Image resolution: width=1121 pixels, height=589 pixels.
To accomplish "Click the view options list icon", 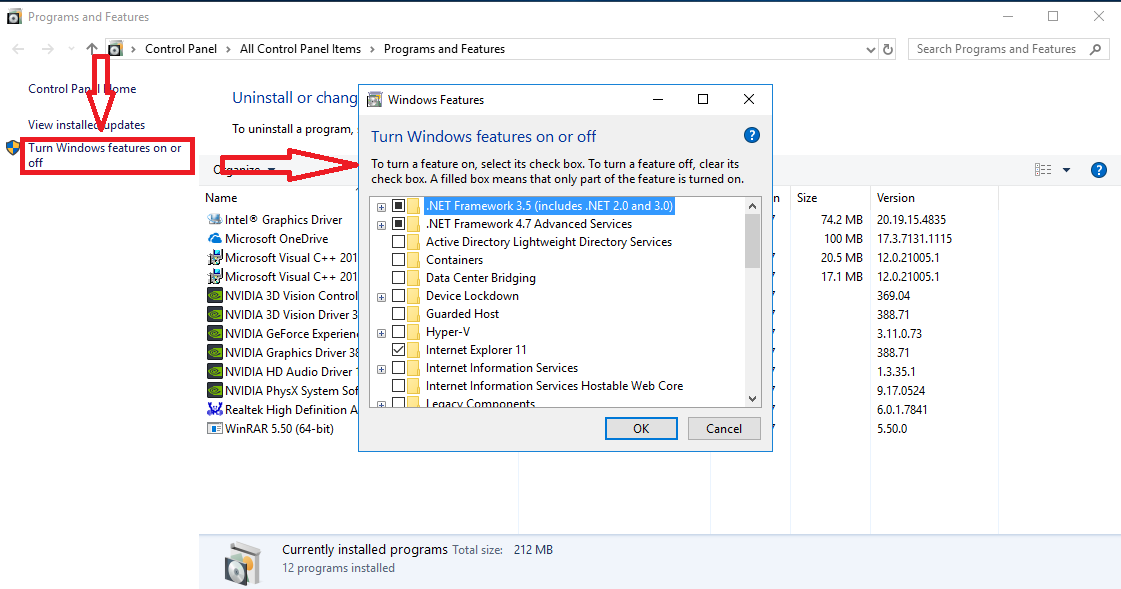I will pyautogui.click(x=1043, y=169).
